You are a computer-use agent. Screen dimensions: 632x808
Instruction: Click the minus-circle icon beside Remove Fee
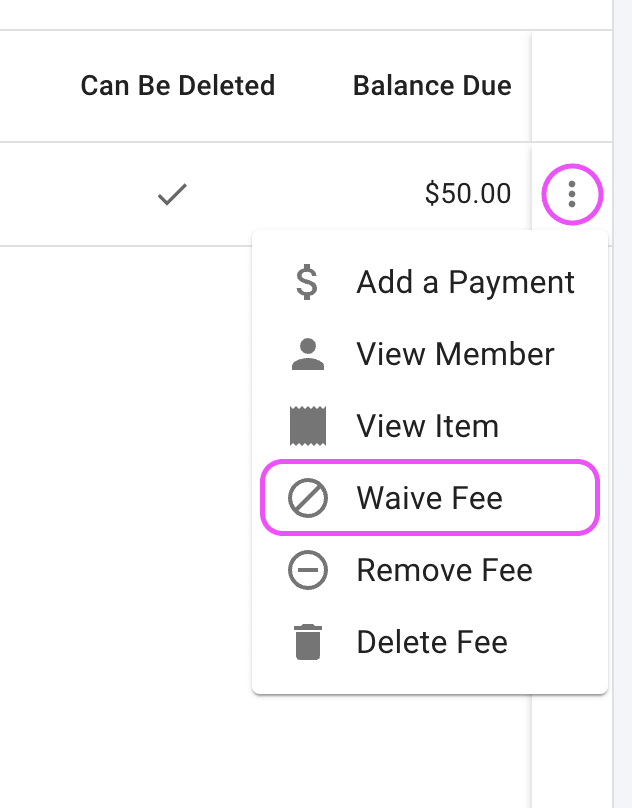pos(308,570)
